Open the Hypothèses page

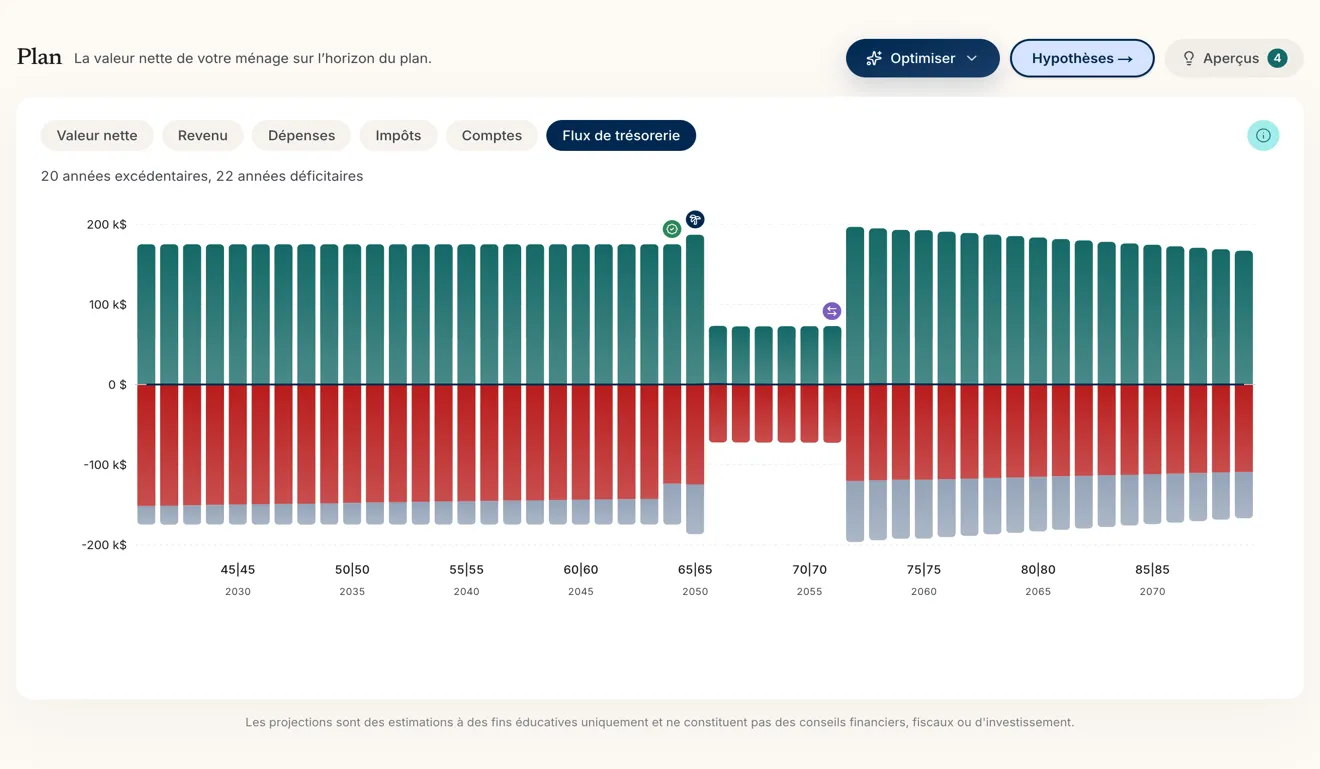point(1082,58)
